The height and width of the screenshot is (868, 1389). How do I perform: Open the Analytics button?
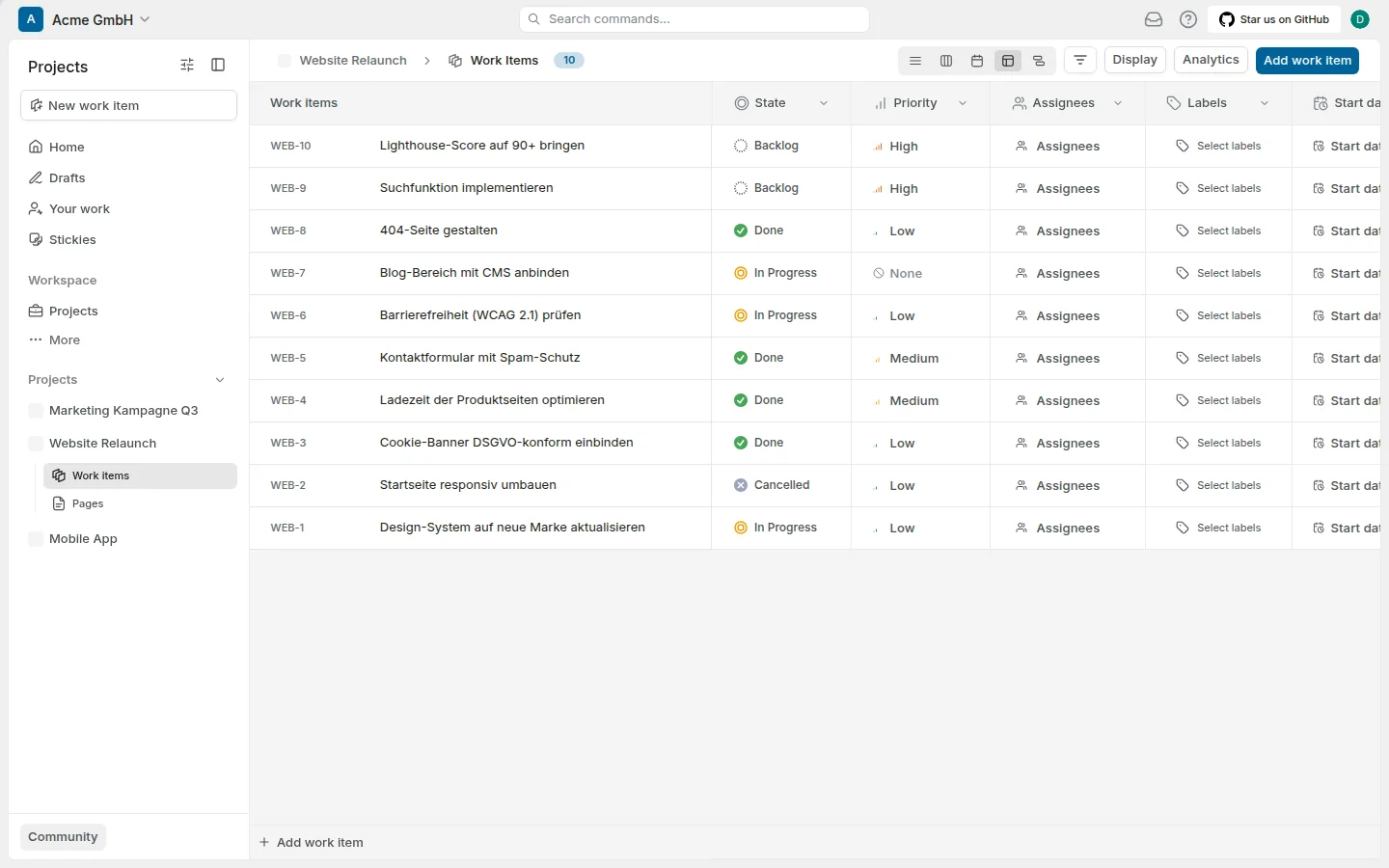point(1211,60)
